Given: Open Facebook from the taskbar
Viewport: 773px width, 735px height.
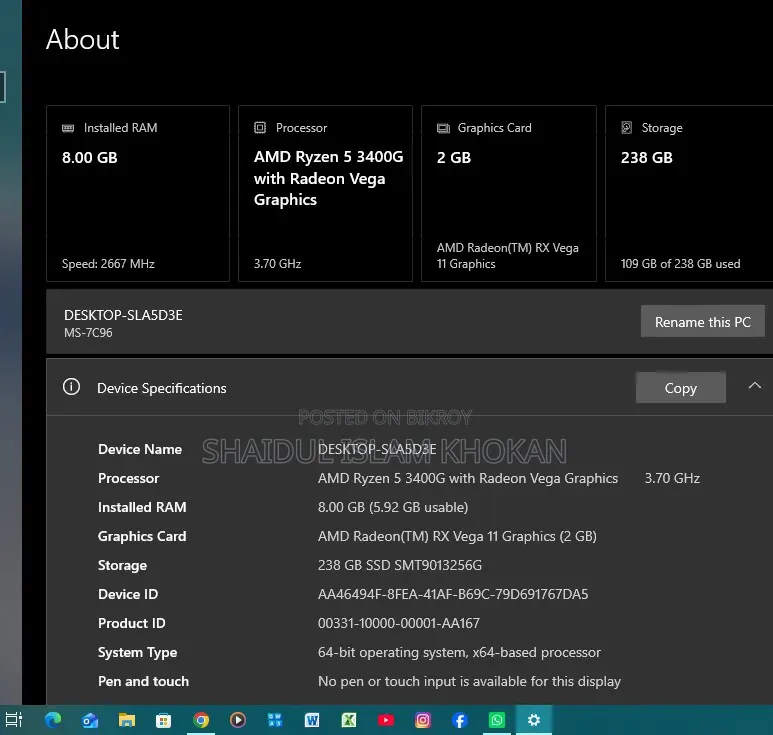Looking at the screenshot, I should click(459, 721).
